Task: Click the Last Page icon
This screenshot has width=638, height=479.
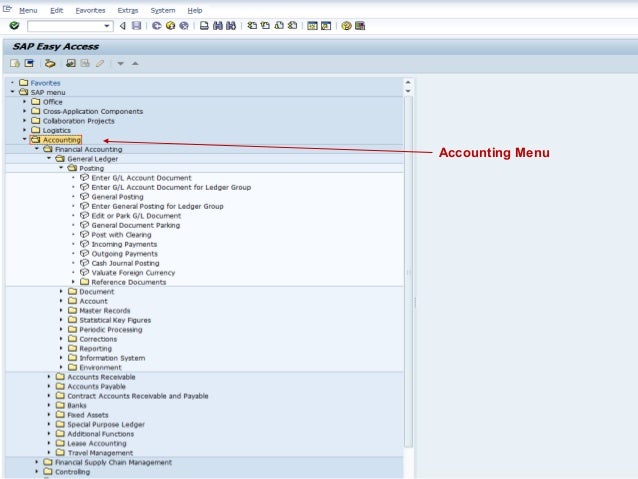Action: click(x=292, y=26)
